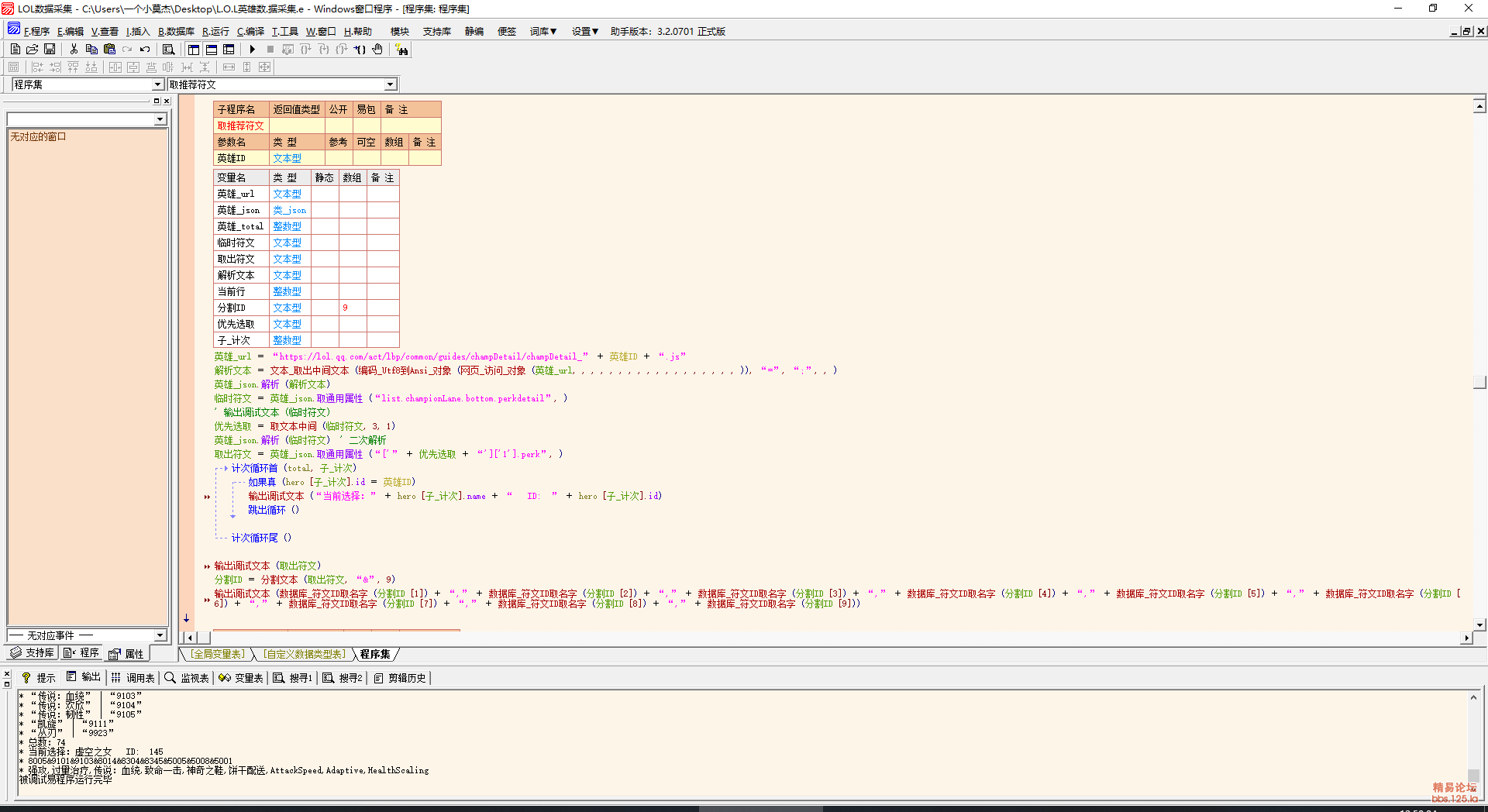The width and height of the screenshot is (1488, 812).
Task: Open the 程序集 dropdown list
Action: [x=157, y=84]
